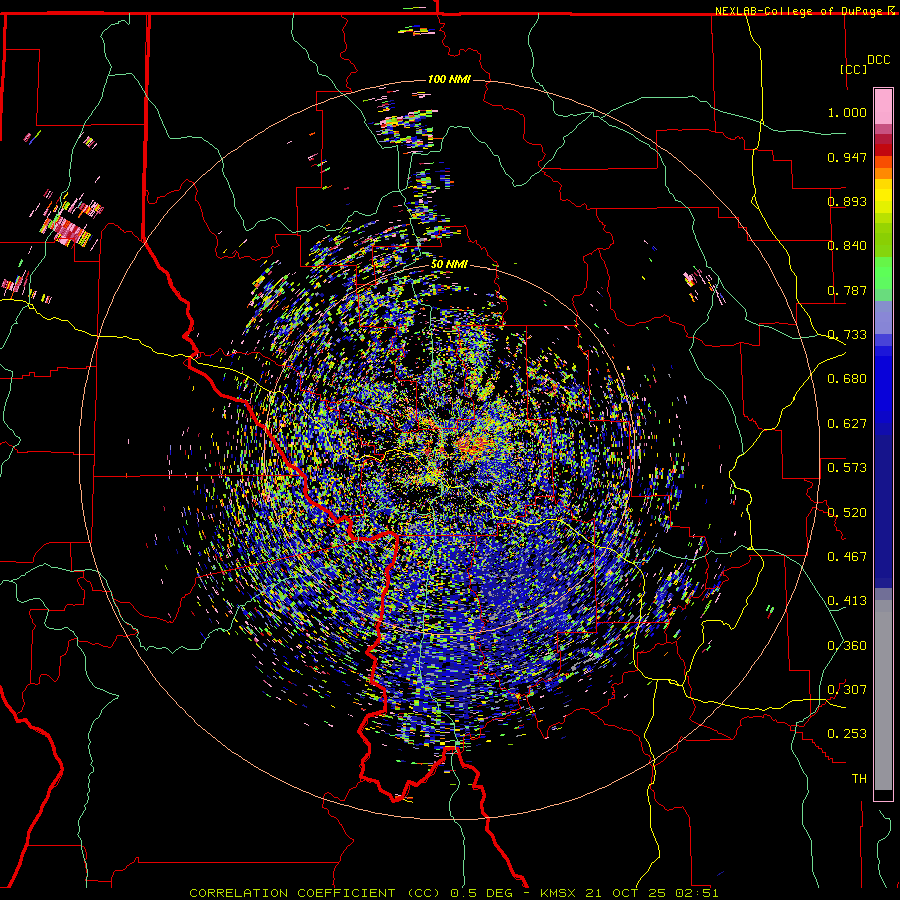Select the 0.627 scale value
The width and height of the screenshot is (900, 900).
(x=847, y=424)
